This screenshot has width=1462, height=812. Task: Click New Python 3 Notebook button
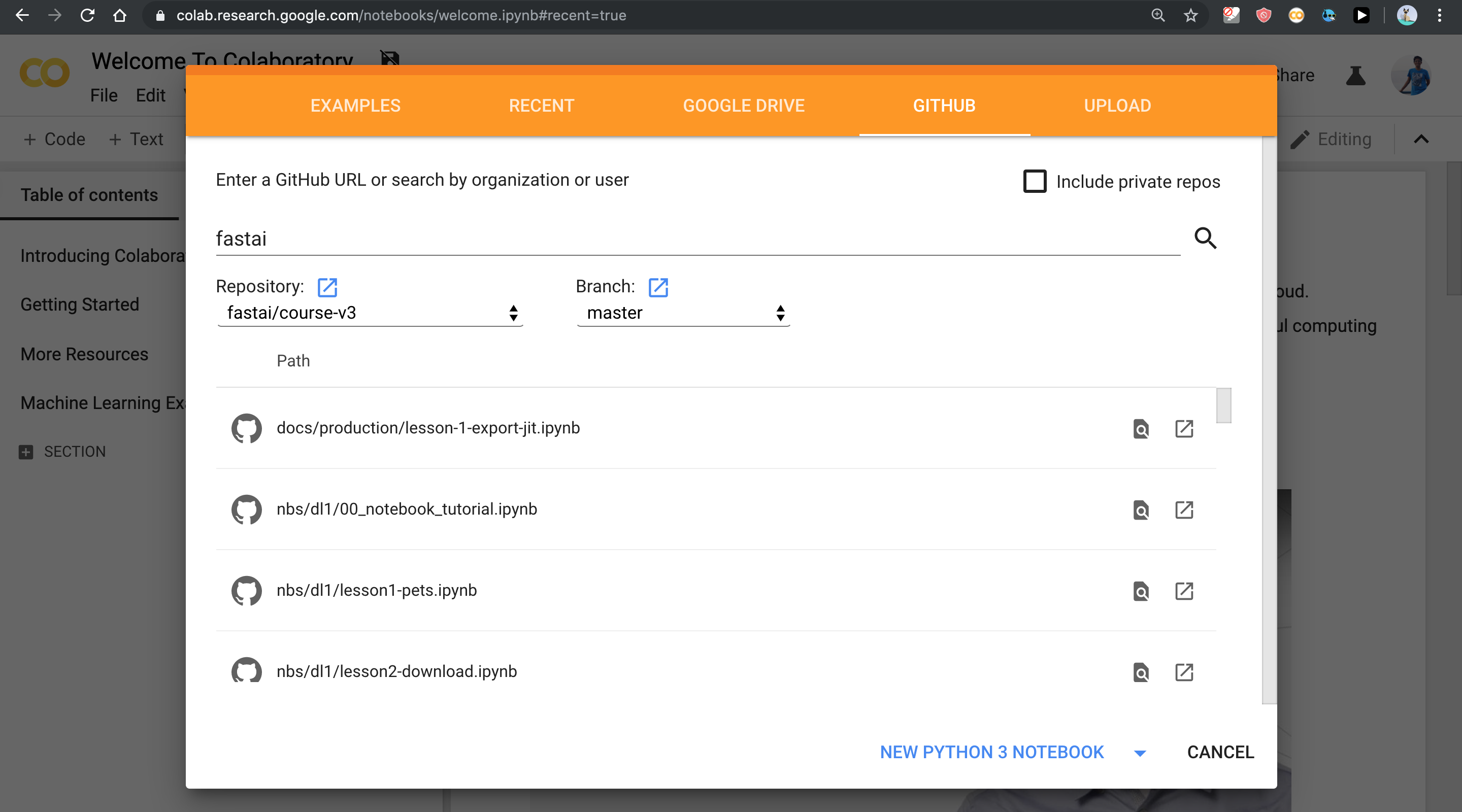coord(991,752)
